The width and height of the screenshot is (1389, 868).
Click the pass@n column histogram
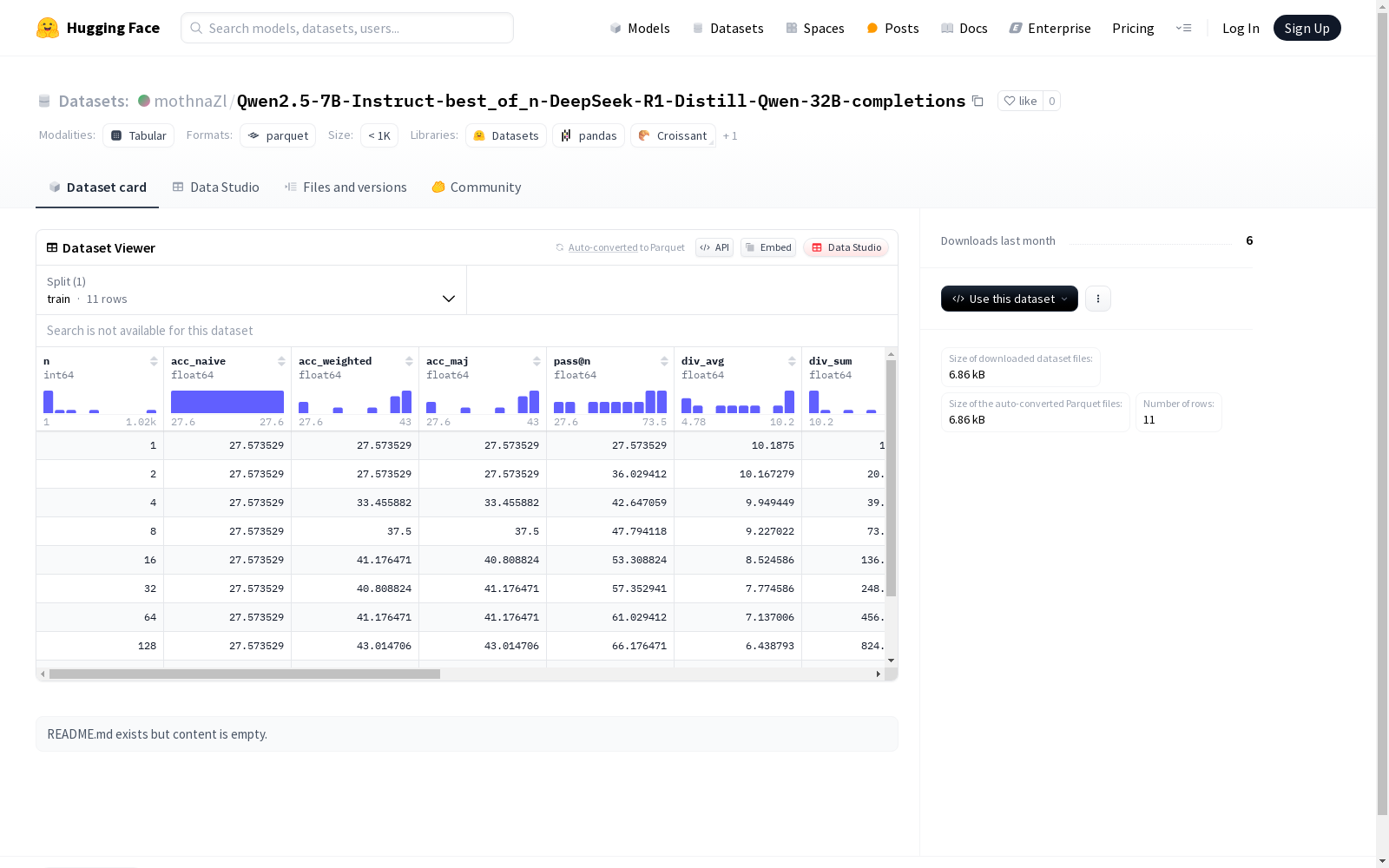[610, 402]
